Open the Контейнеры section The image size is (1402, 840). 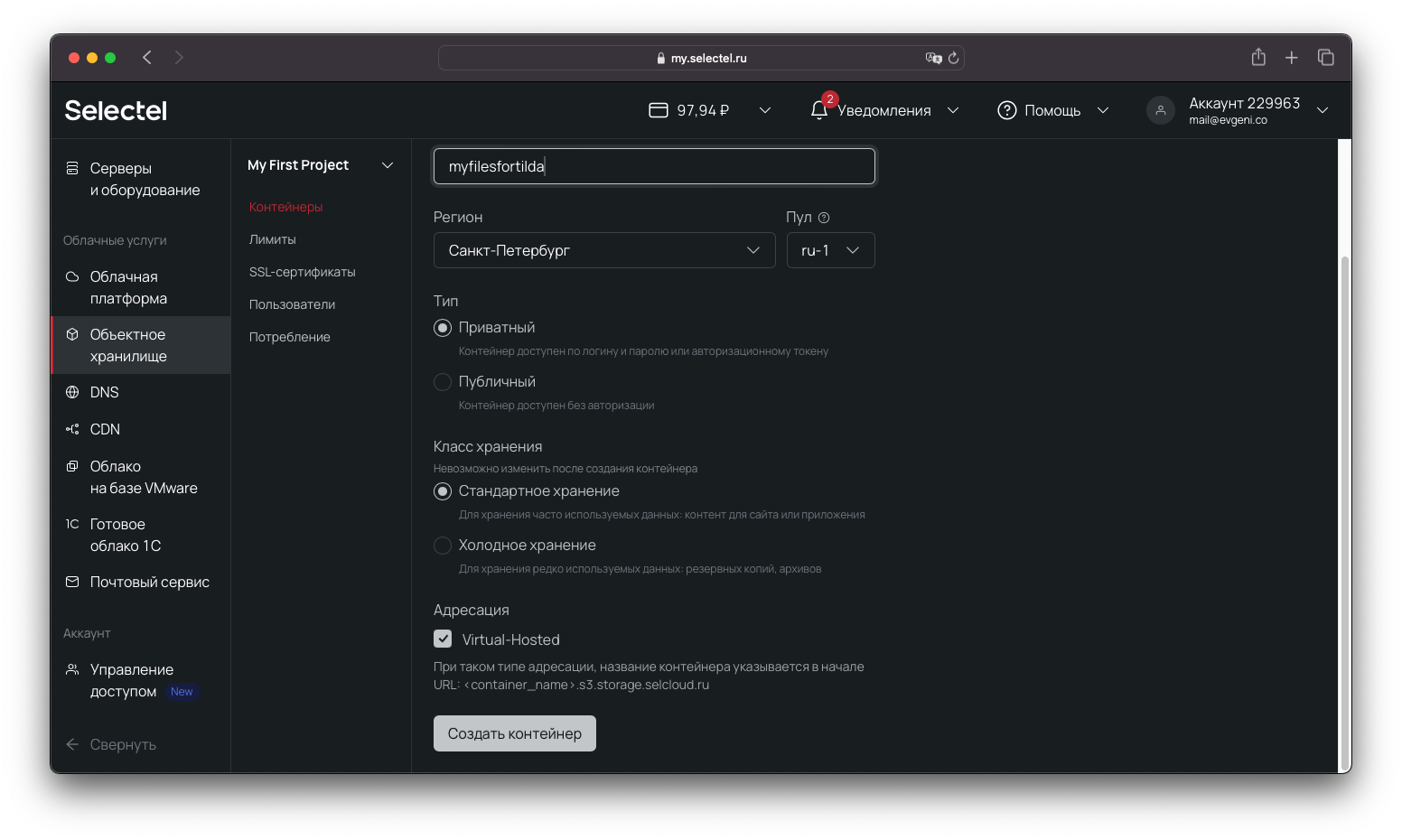[285, 207]
